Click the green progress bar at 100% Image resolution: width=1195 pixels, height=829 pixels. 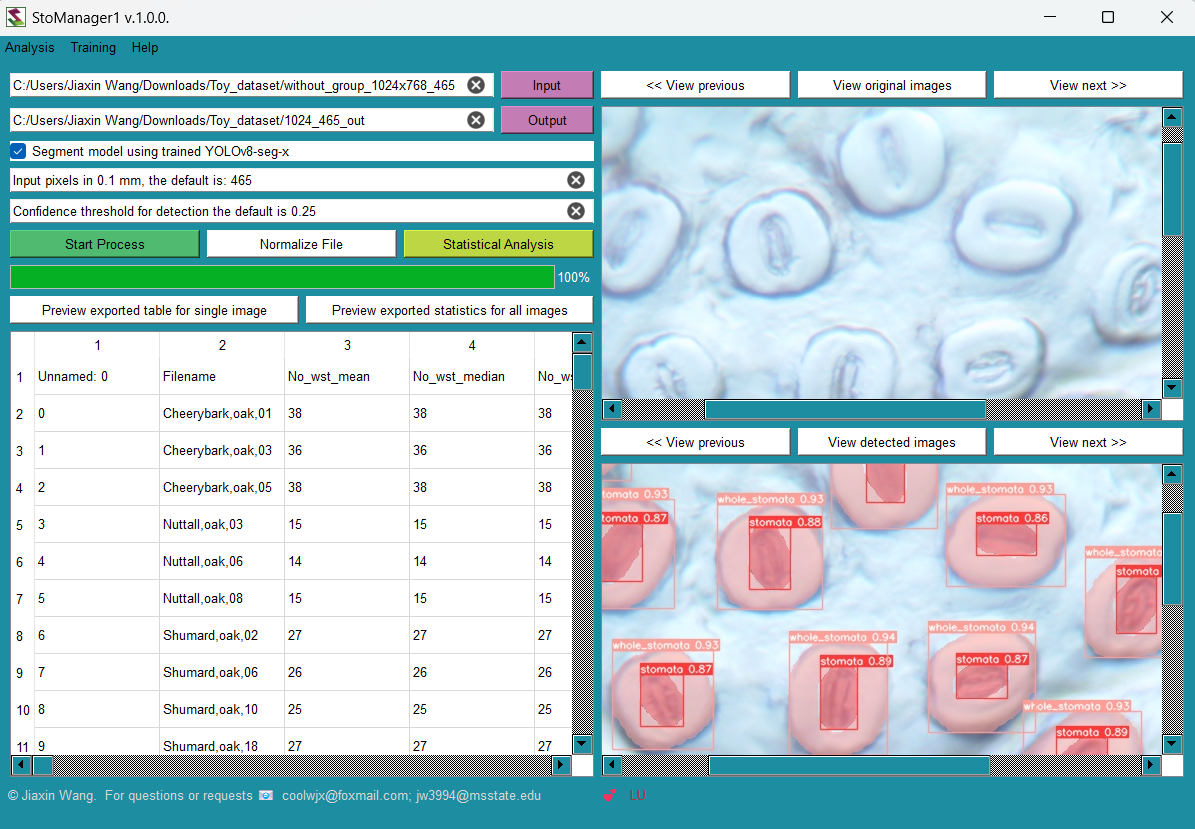[x=280, y=277]
